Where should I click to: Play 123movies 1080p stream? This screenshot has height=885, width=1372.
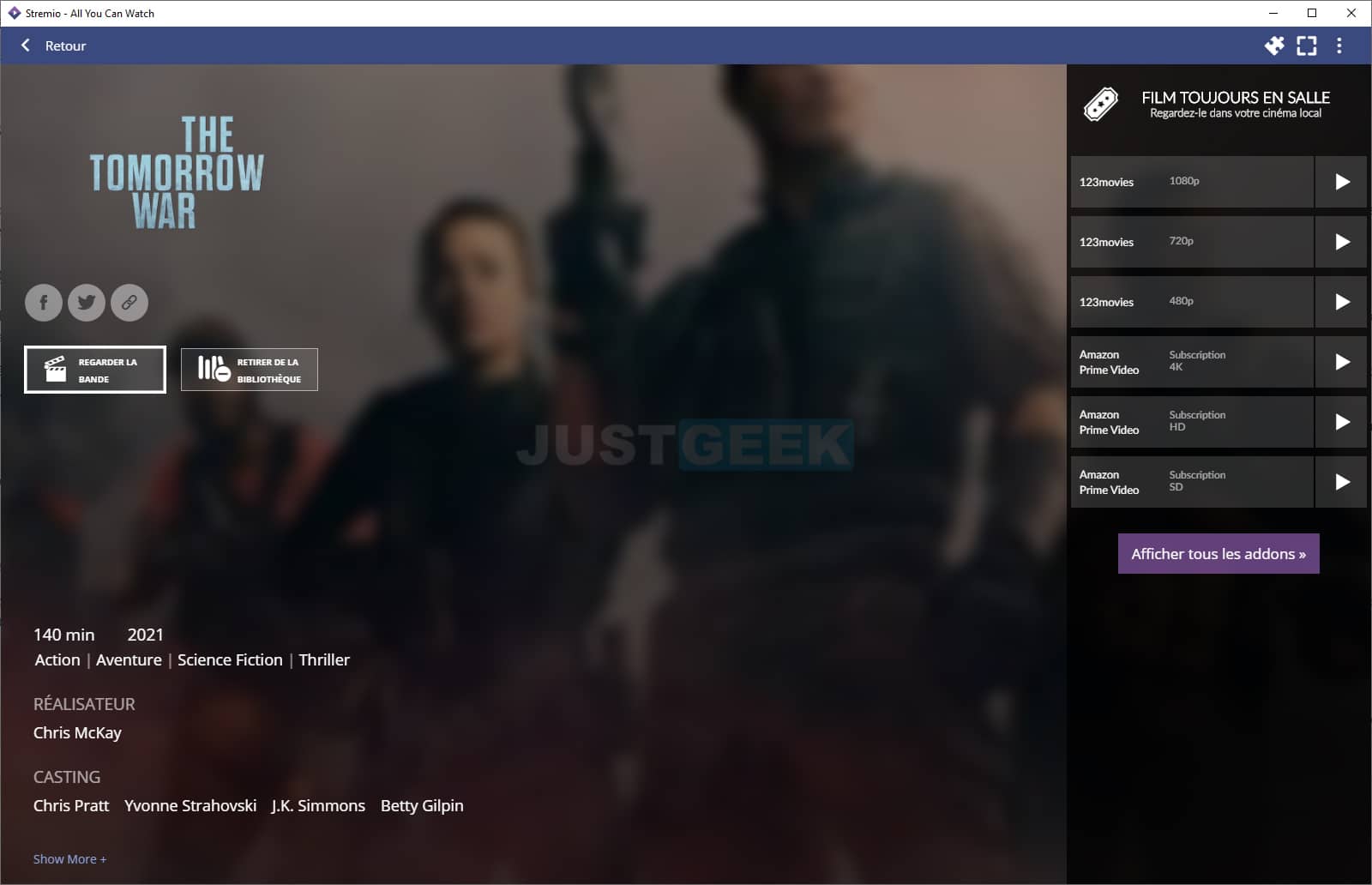tap(1341, 182)
